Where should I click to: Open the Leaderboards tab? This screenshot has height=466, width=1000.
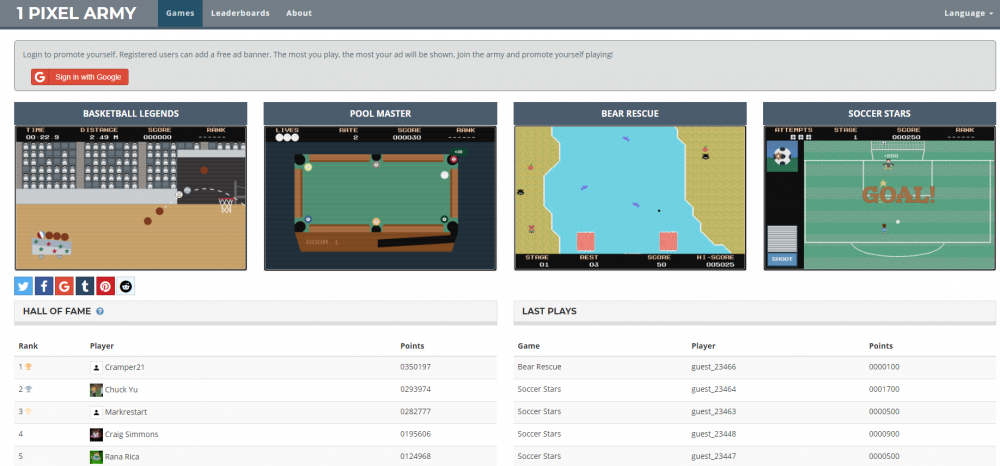[x=240, y=13]
